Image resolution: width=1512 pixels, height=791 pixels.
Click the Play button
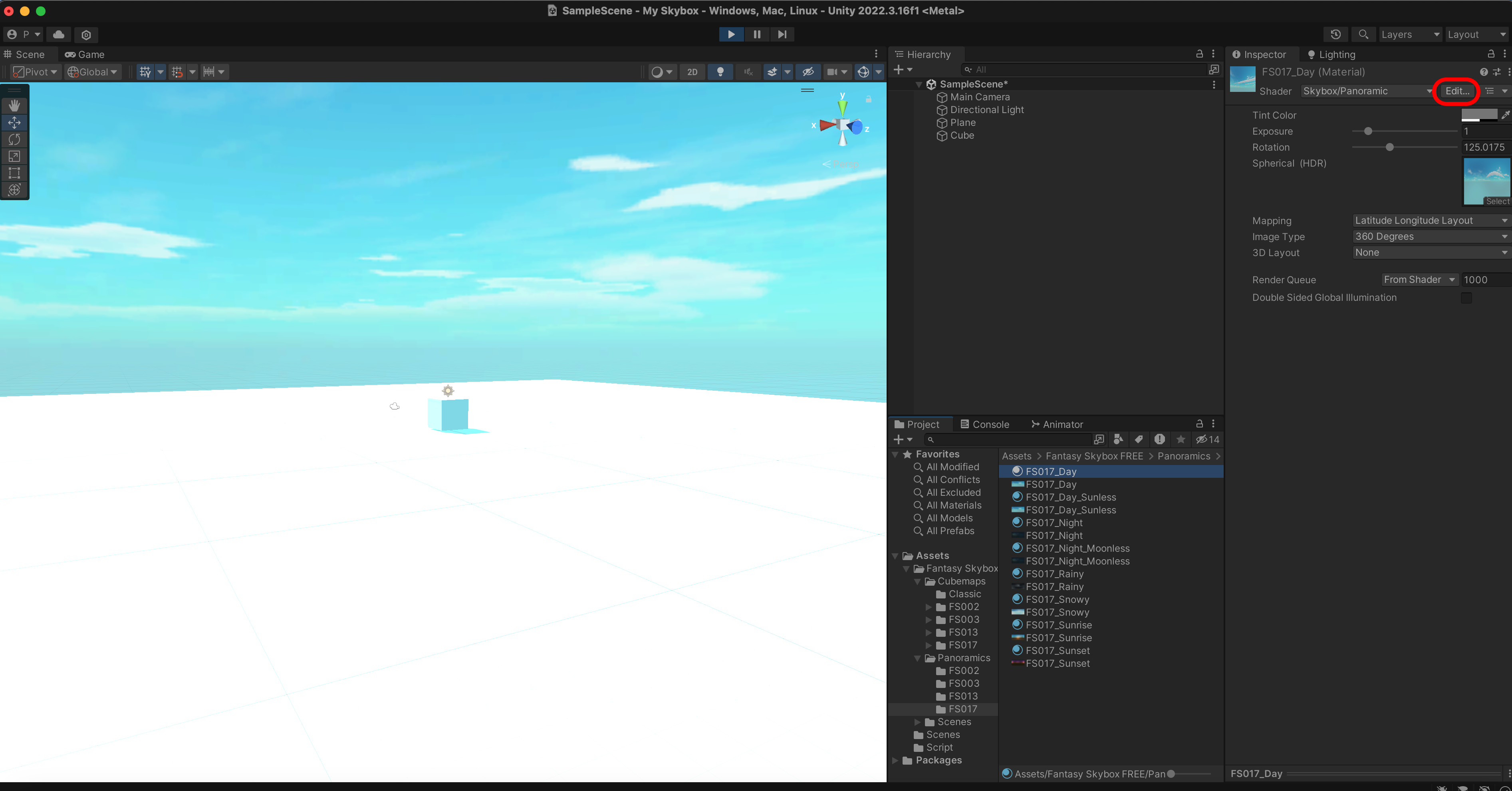(731, 35)
